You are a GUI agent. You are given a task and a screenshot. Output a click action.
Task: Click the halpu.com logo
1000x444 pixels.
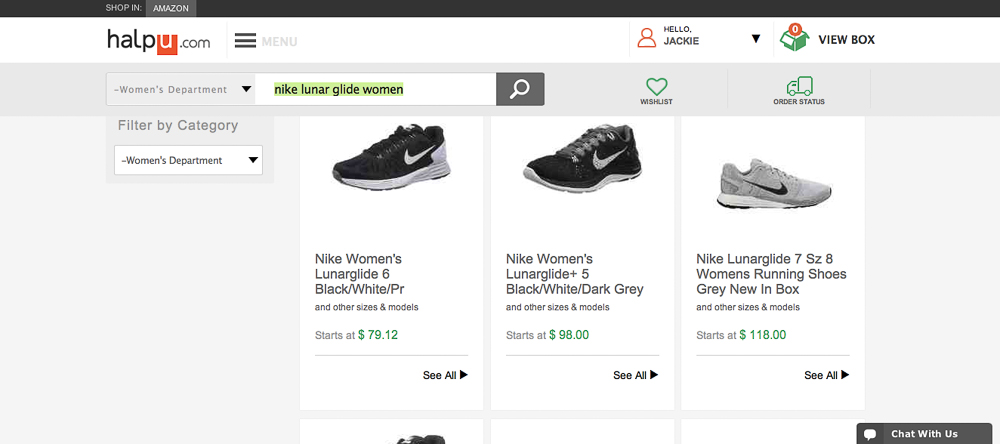[x=159, y=41]
